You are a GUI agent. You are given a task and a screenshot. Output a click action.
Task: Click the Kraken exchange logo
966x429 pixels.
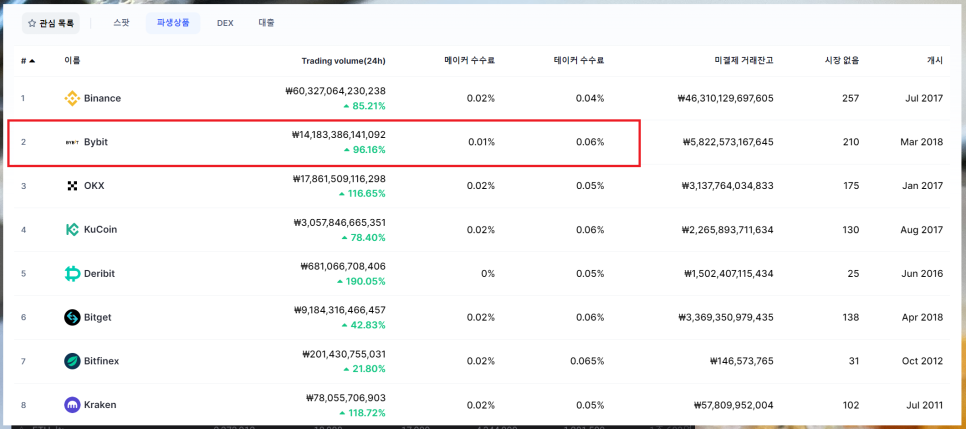72,404
